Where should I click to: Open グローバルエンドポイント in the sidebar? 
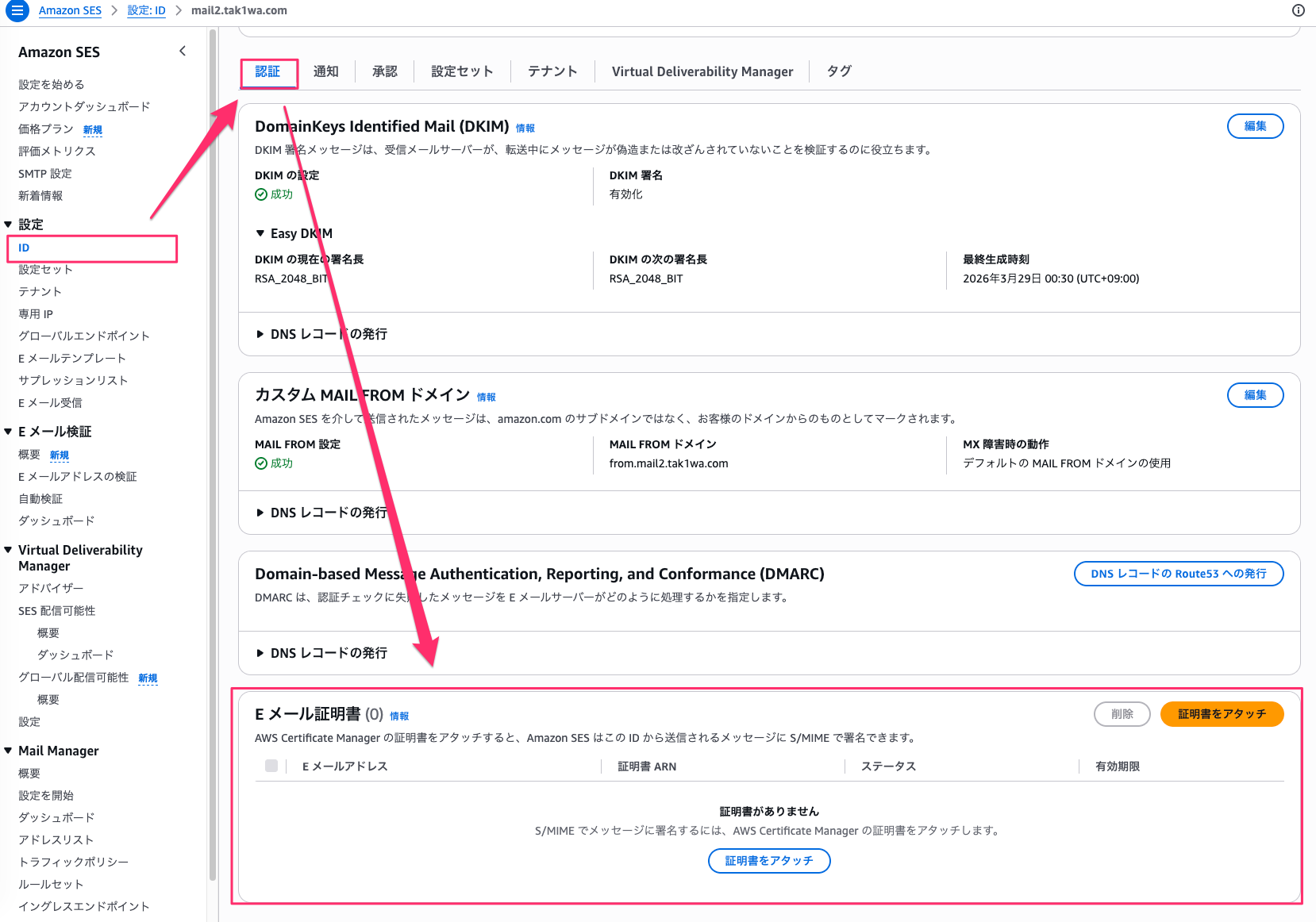pos(84,336)
